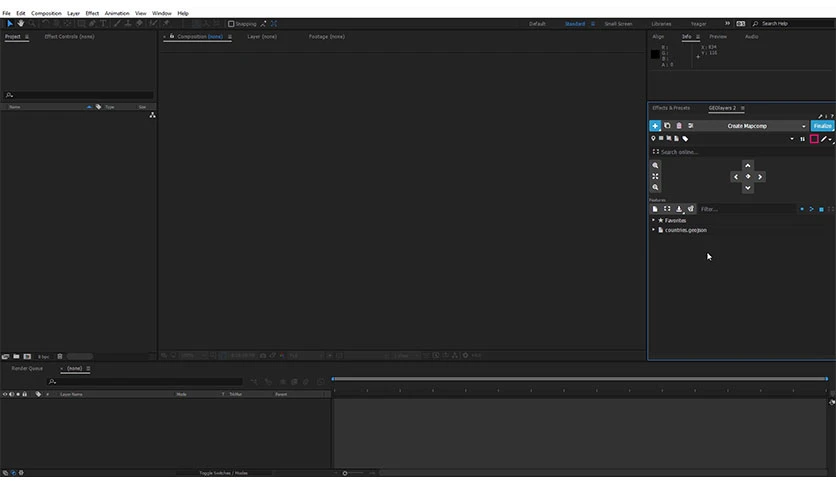Screen dimensions: 836x484
Task: Toggle the blue line filter option in Features
Action: click(811, 209)
